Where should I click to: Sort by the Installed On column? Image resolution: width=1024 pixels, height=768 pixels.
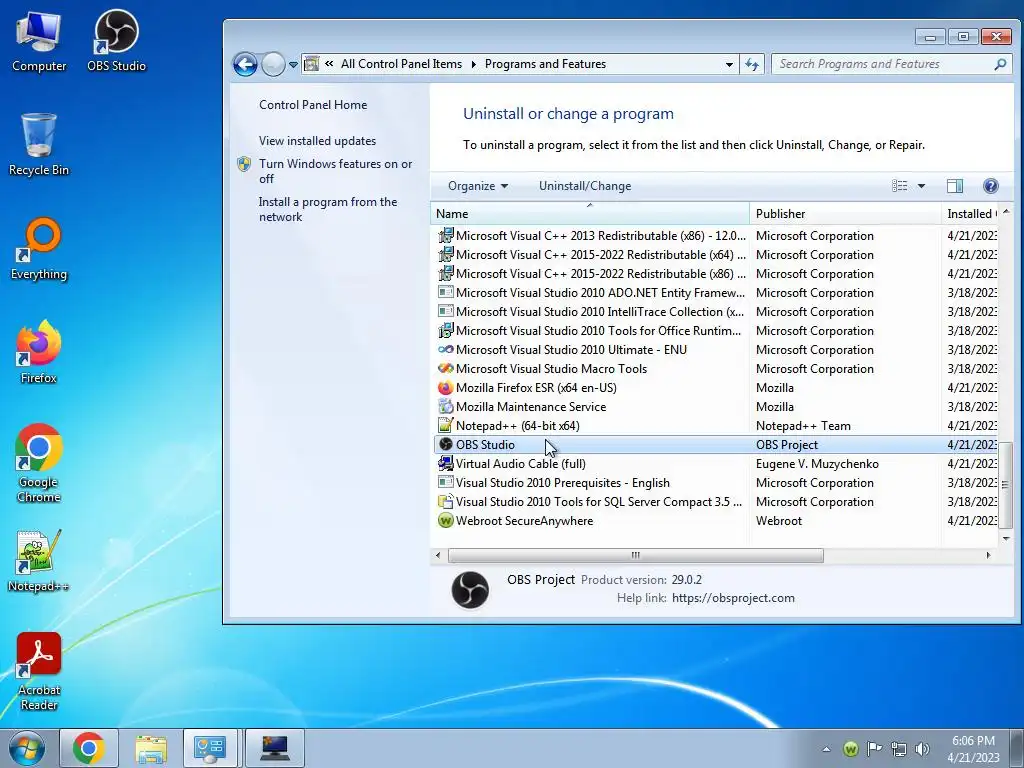click(x=970, y=214)
